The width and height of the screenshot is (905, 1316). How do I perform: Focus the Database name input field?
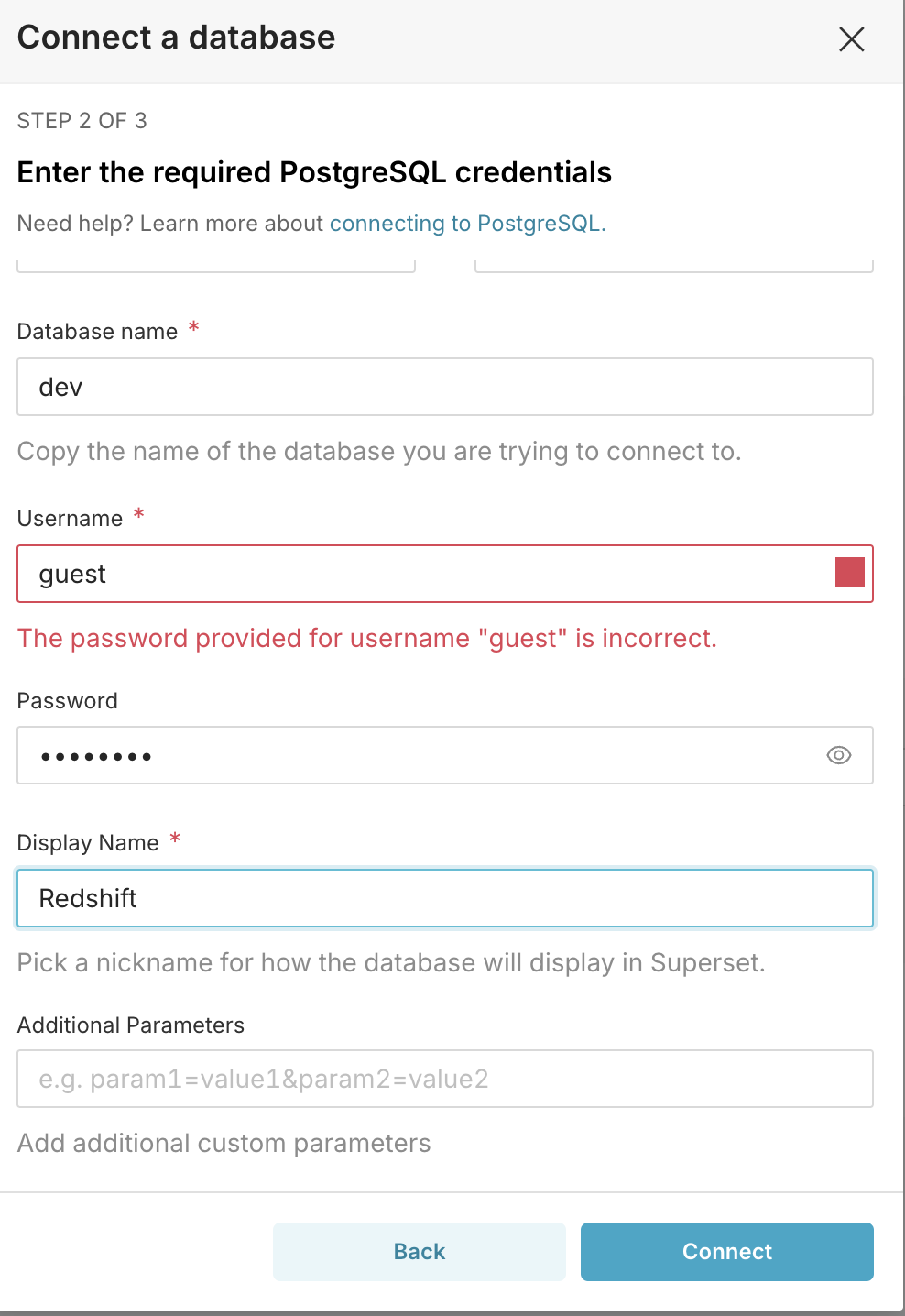point(444,387)
